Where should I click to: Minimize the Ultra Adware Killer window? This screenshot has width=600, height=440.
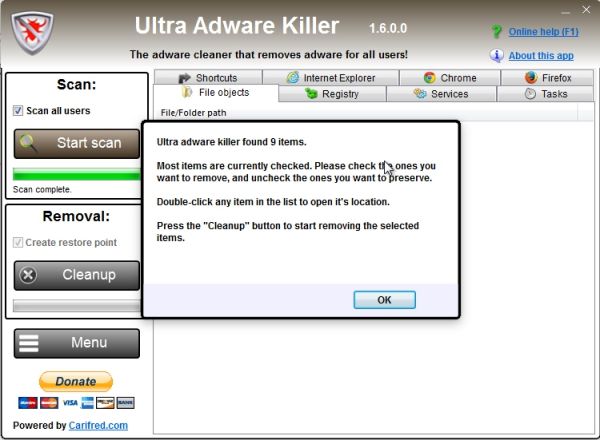coord(566,12)
